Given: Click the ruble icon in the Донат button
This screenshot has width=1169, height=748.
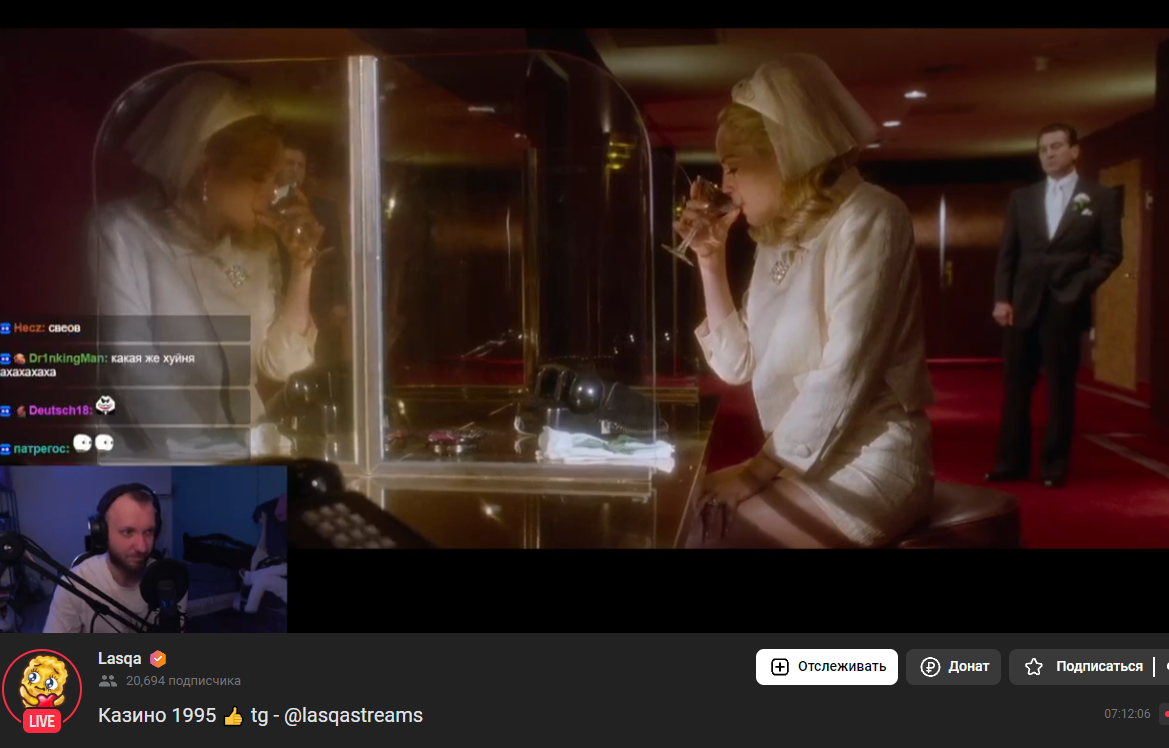Looking at the screenshot, I should [x=930, y=667].
